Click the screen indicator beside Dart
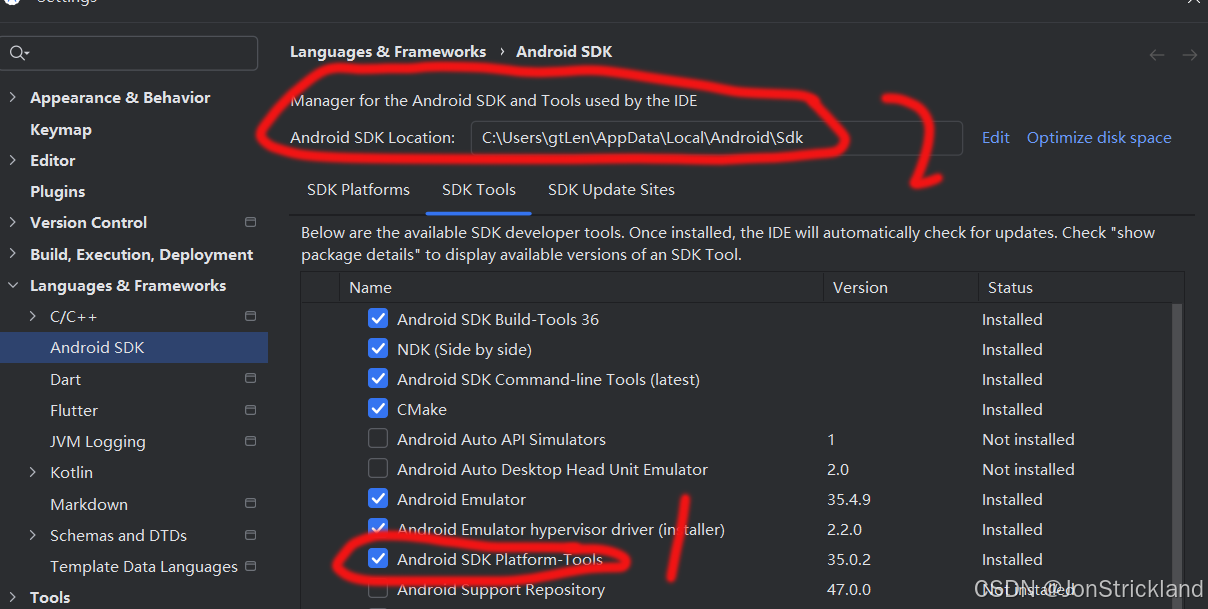 [249, 378]
